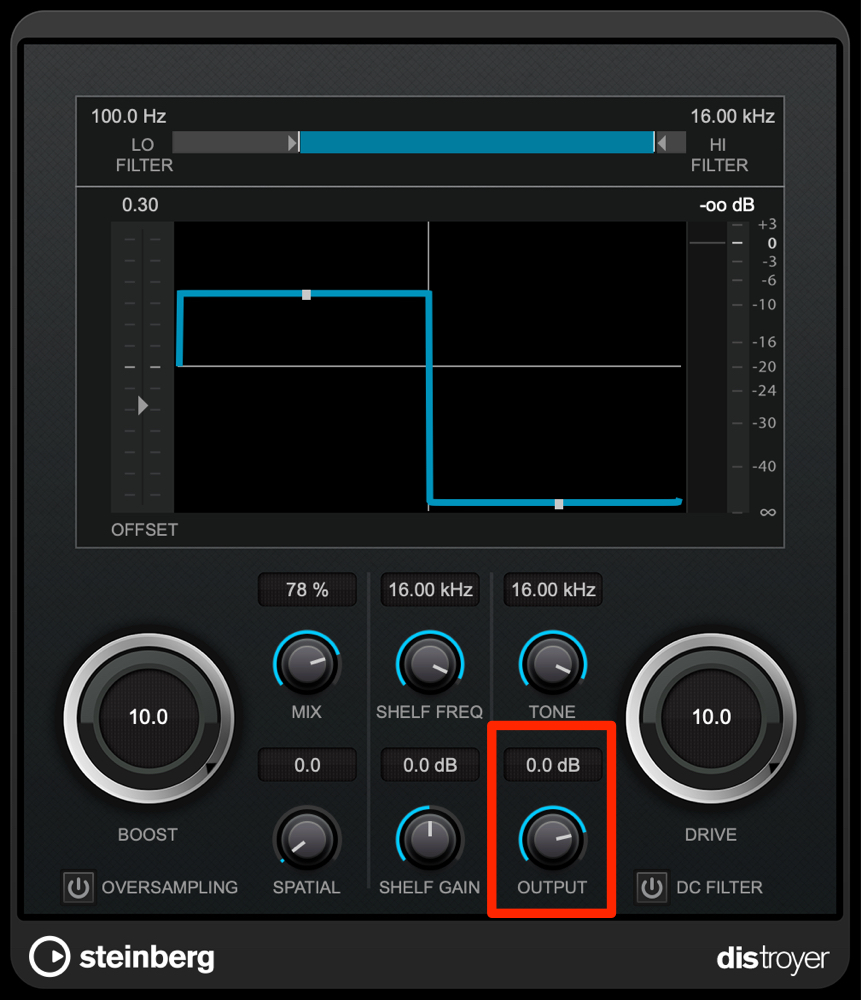Click the Steinberg logo icon
The width and height of the screenshot is (862, 1000).
pyautogui.click(x=50, y=957)
